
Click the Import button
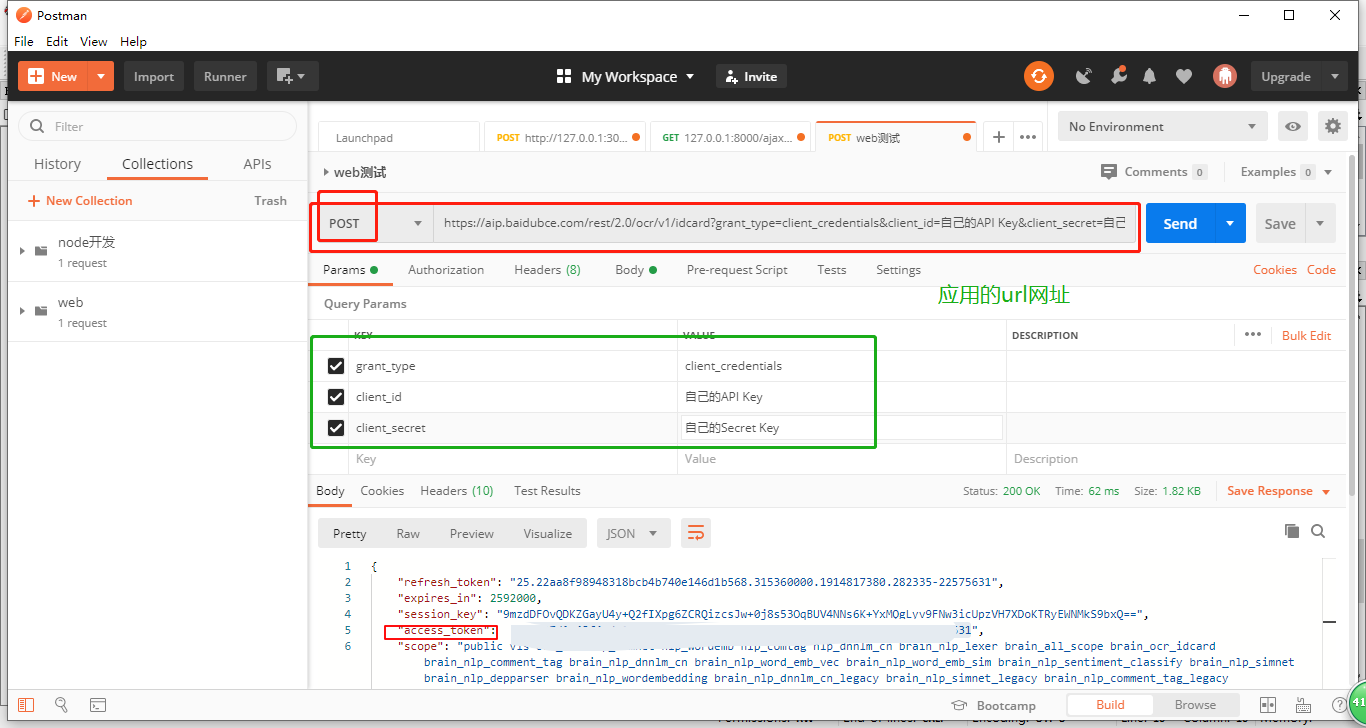(154, 76)
